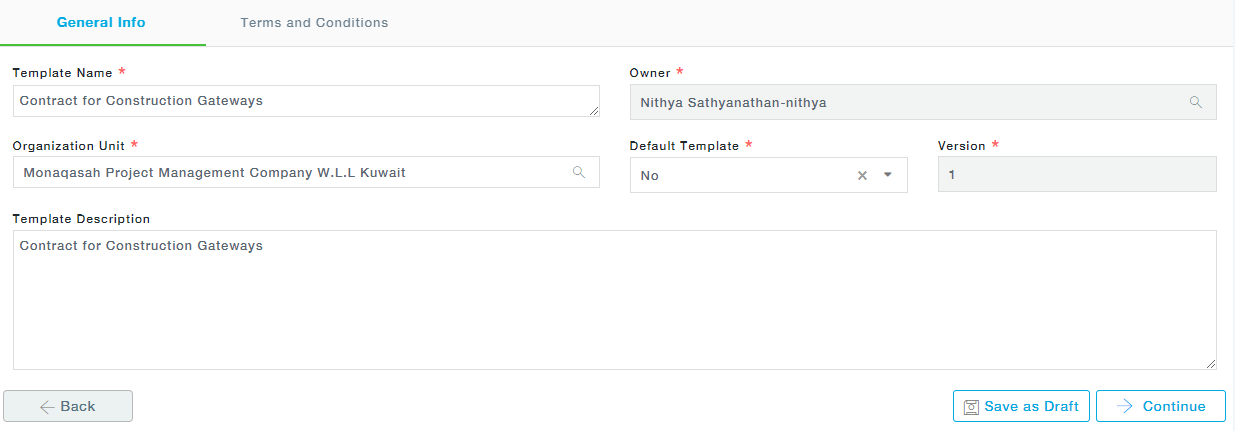This screenshot has height=431, width=1235.
Task: Select the General Info tab
Action: coord(101,23)
